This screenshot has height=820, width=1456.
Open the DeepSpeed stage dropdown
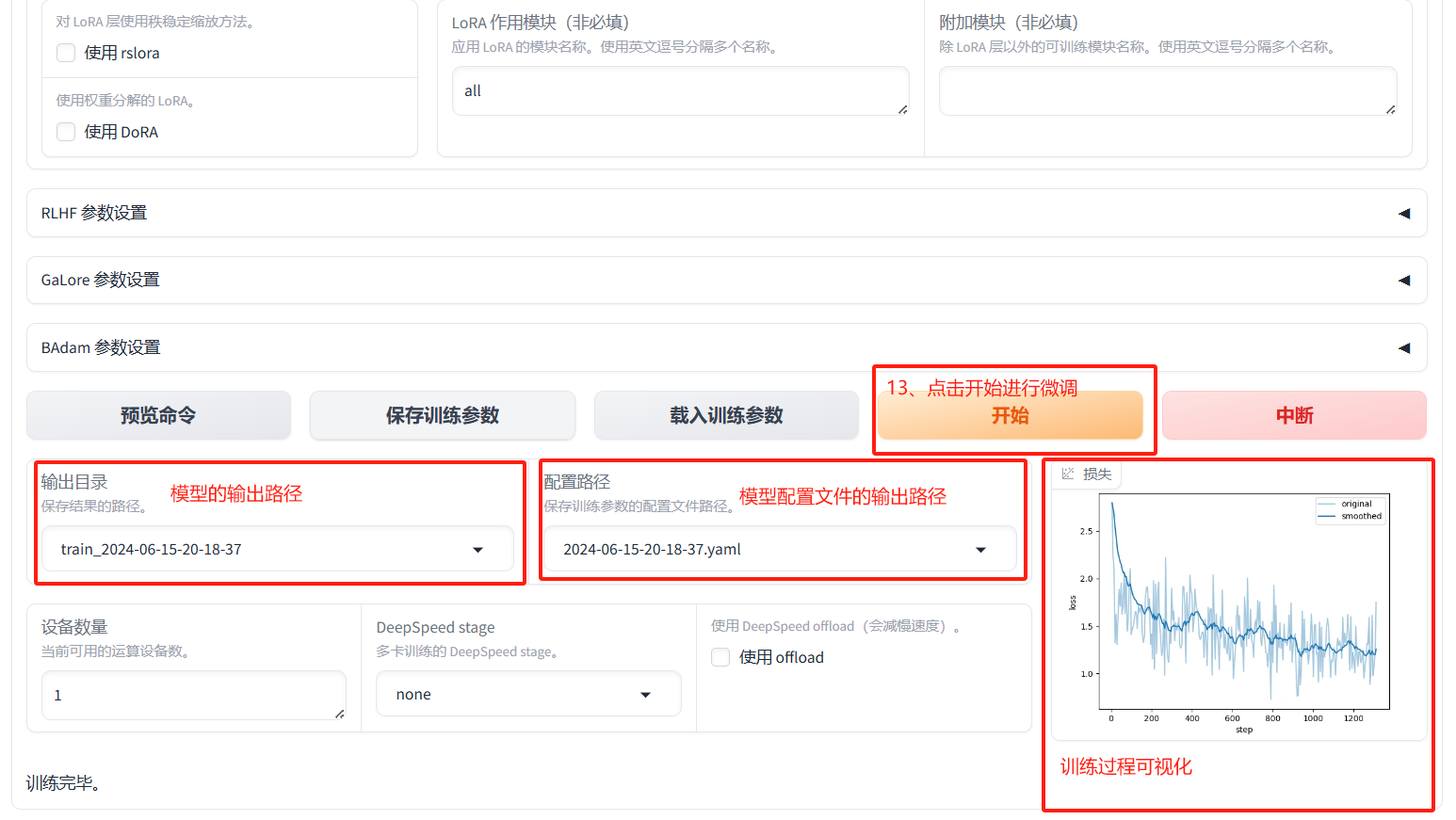pyautogui.click(x=645, y=694)
